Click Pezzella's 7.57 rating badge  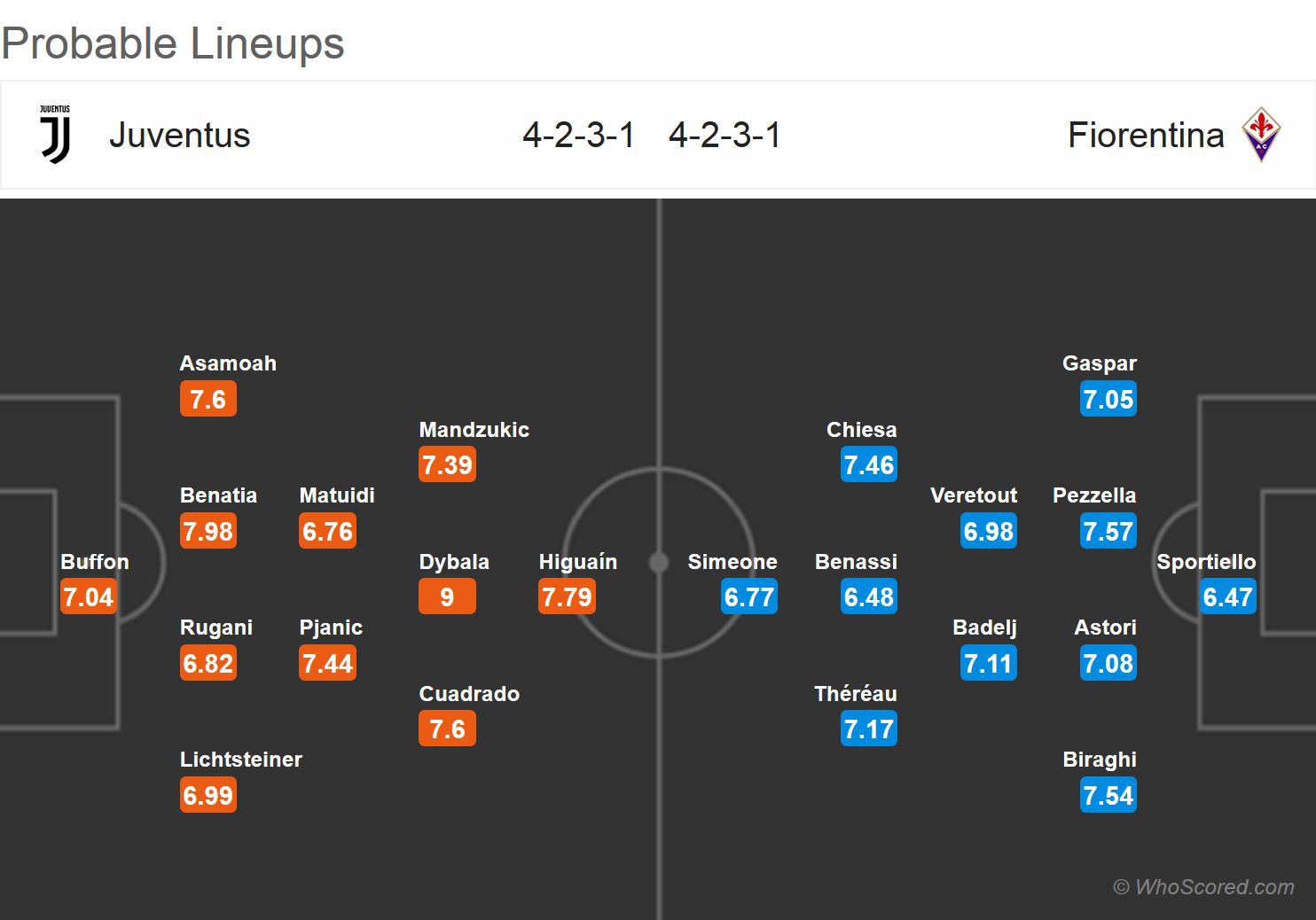coord(1108,531)
